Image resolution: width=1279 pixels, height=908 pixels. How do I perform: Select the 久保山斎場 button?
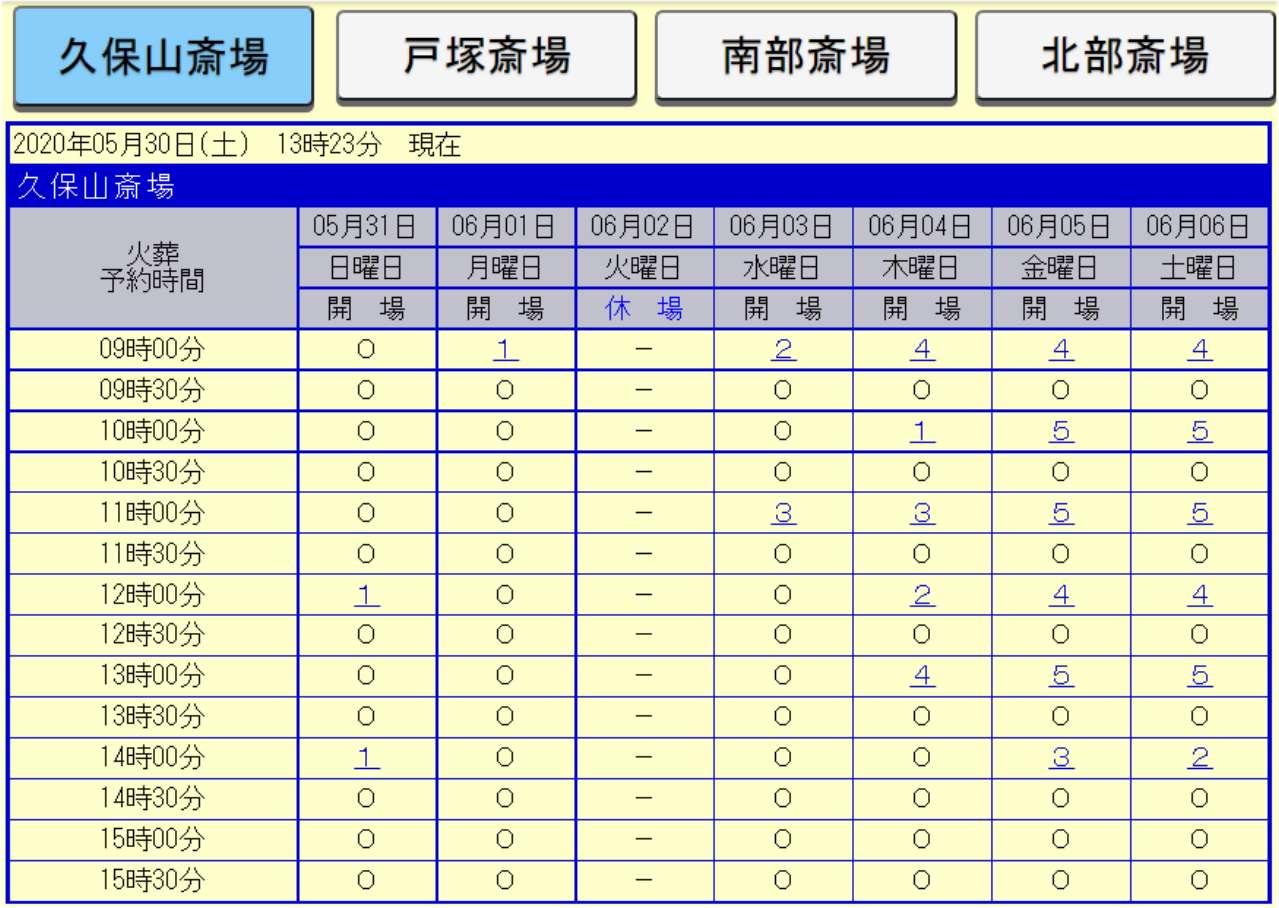[x=163, y=56]
